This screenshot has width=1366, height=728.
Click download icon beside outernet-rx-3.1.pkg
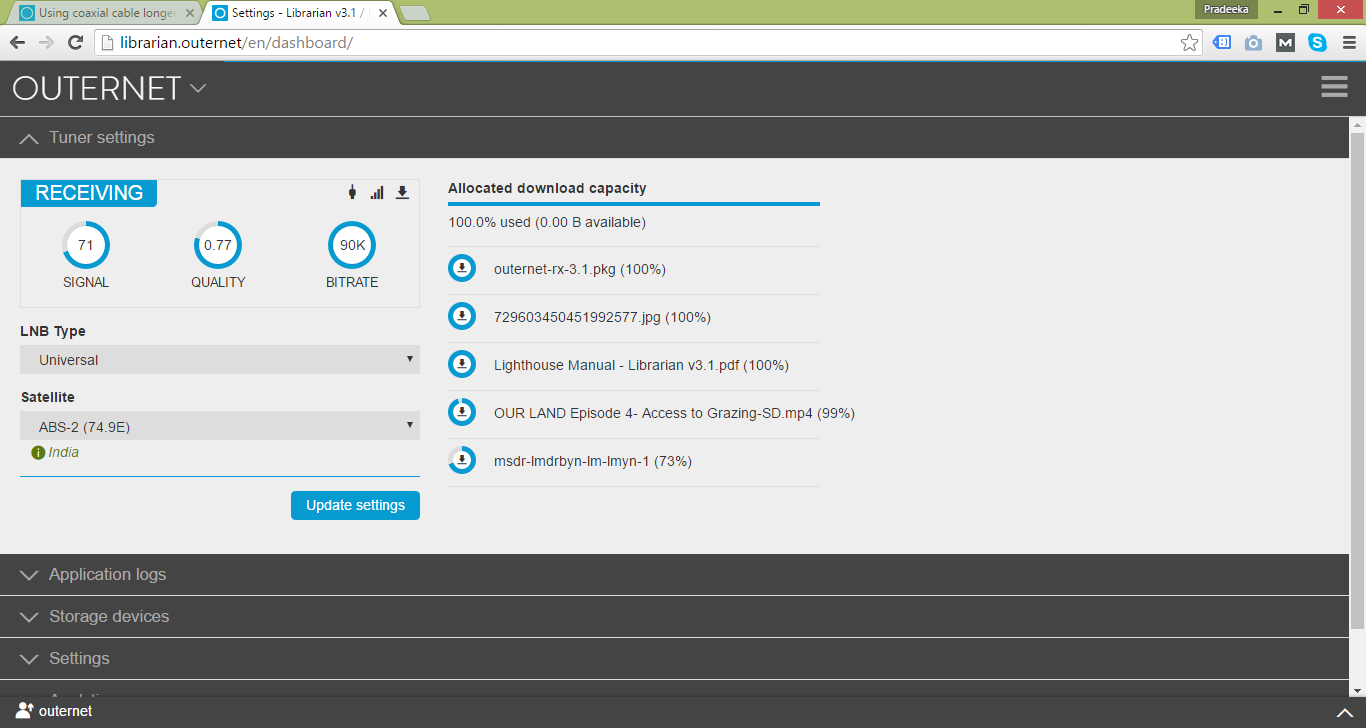pyautogui.click(x=462, y=269)
